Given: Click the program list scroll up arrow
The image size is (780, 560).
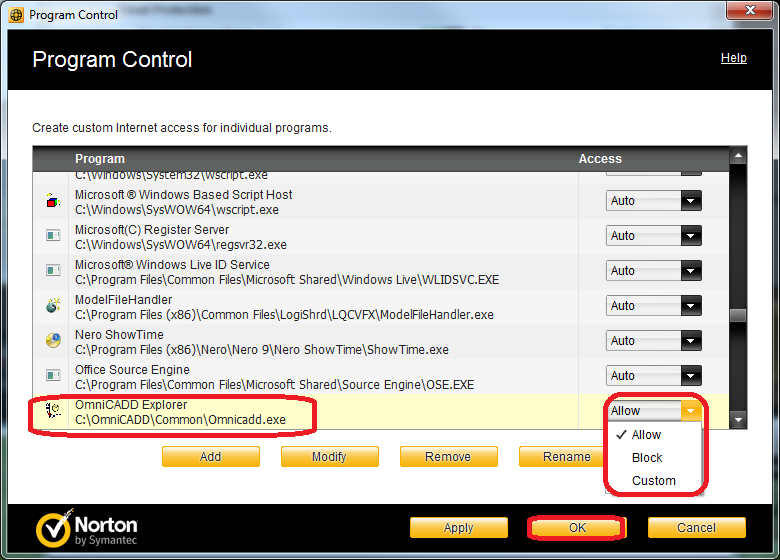Looking at the screenshot, I should 738,156.
